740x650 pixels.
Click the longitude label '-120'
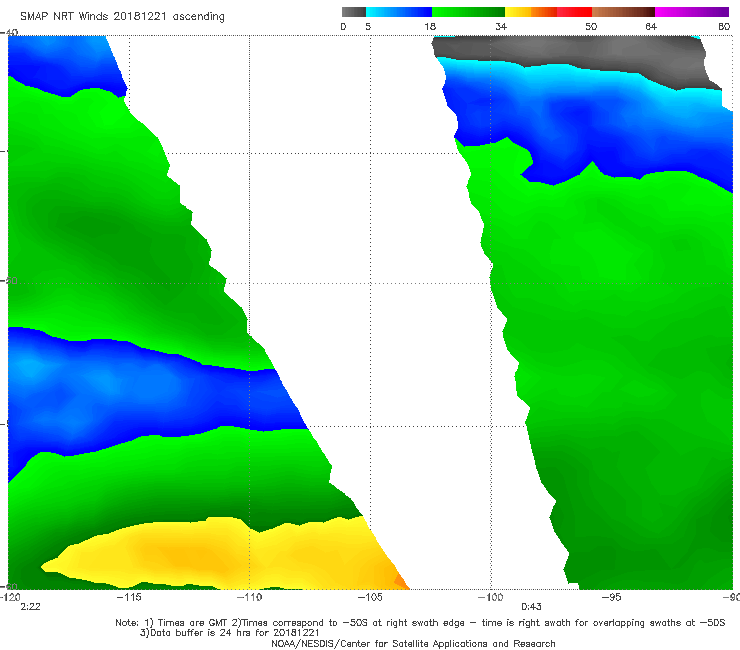[10, 598]
